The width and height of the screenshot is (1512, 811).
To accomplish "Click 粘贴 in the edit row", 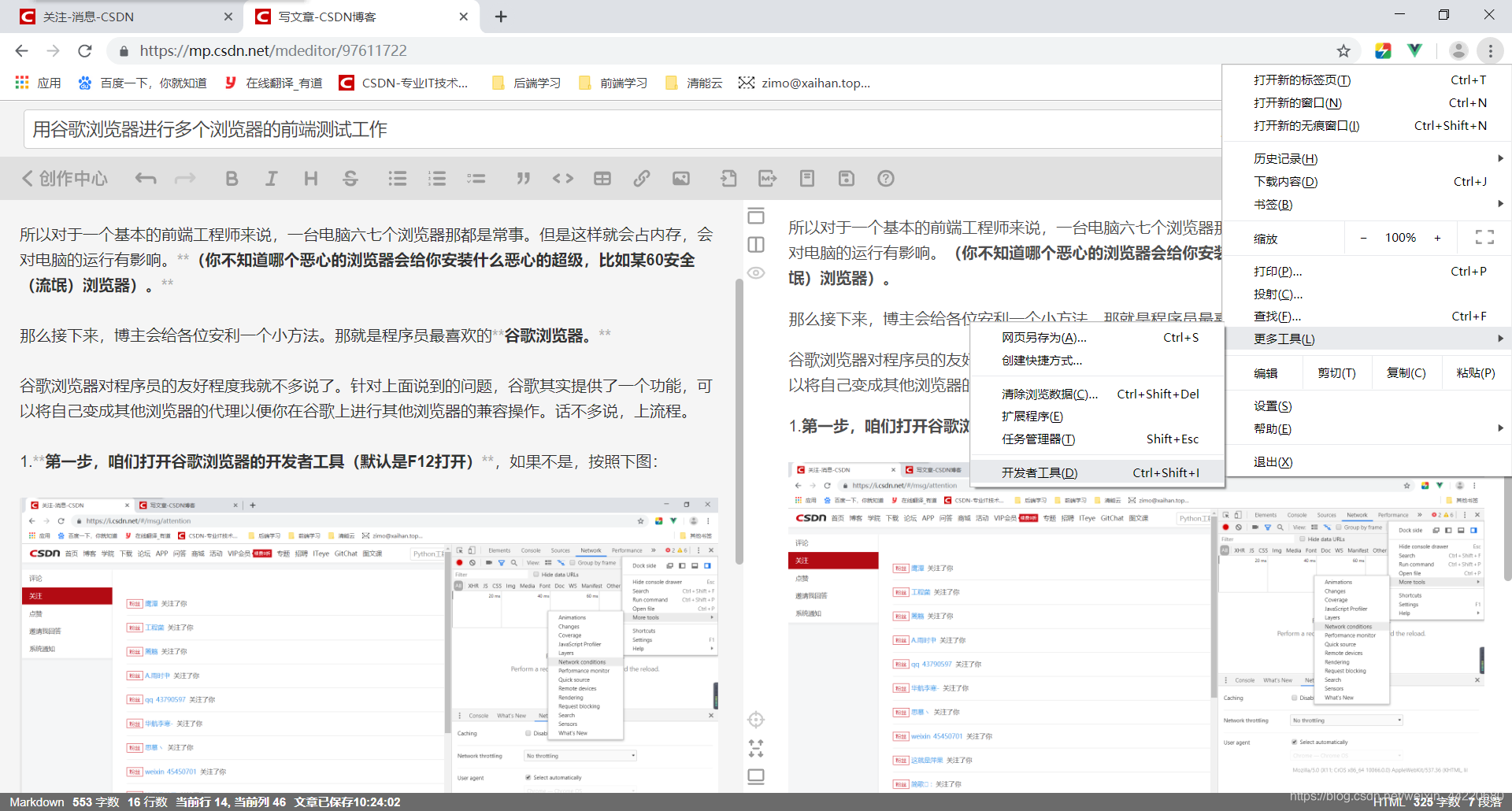I will [1476, 373].
